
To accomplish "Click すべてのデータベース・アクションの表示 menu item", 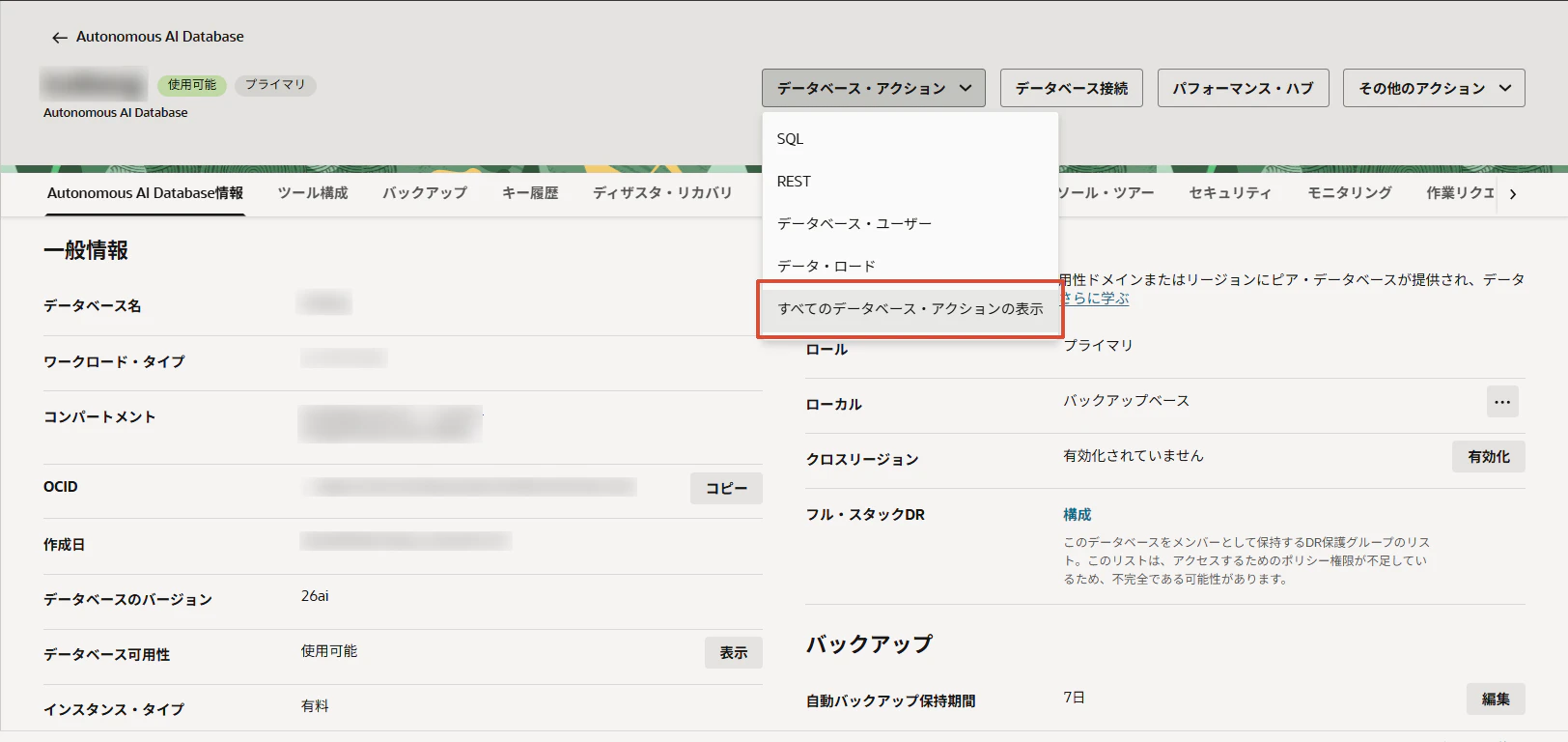I will (910, 309).
